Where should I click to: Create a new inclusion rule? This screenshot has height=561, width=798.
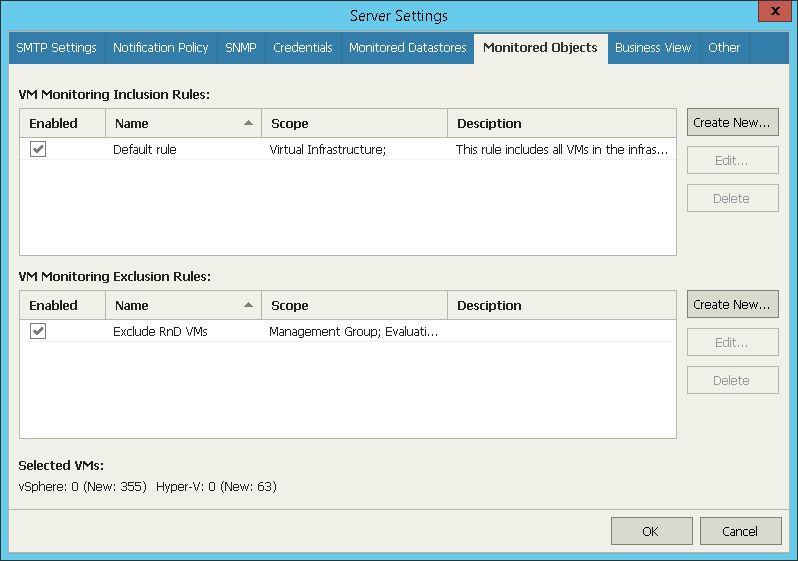(732, 122)
